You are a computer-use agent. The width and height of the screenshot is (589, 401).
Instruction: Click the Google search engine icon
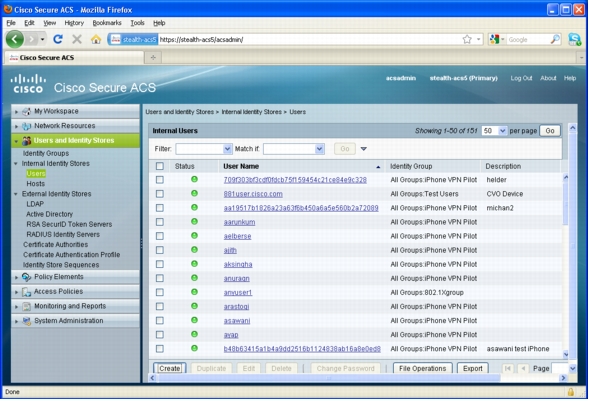pyautogui.click(x=494, y=39)
